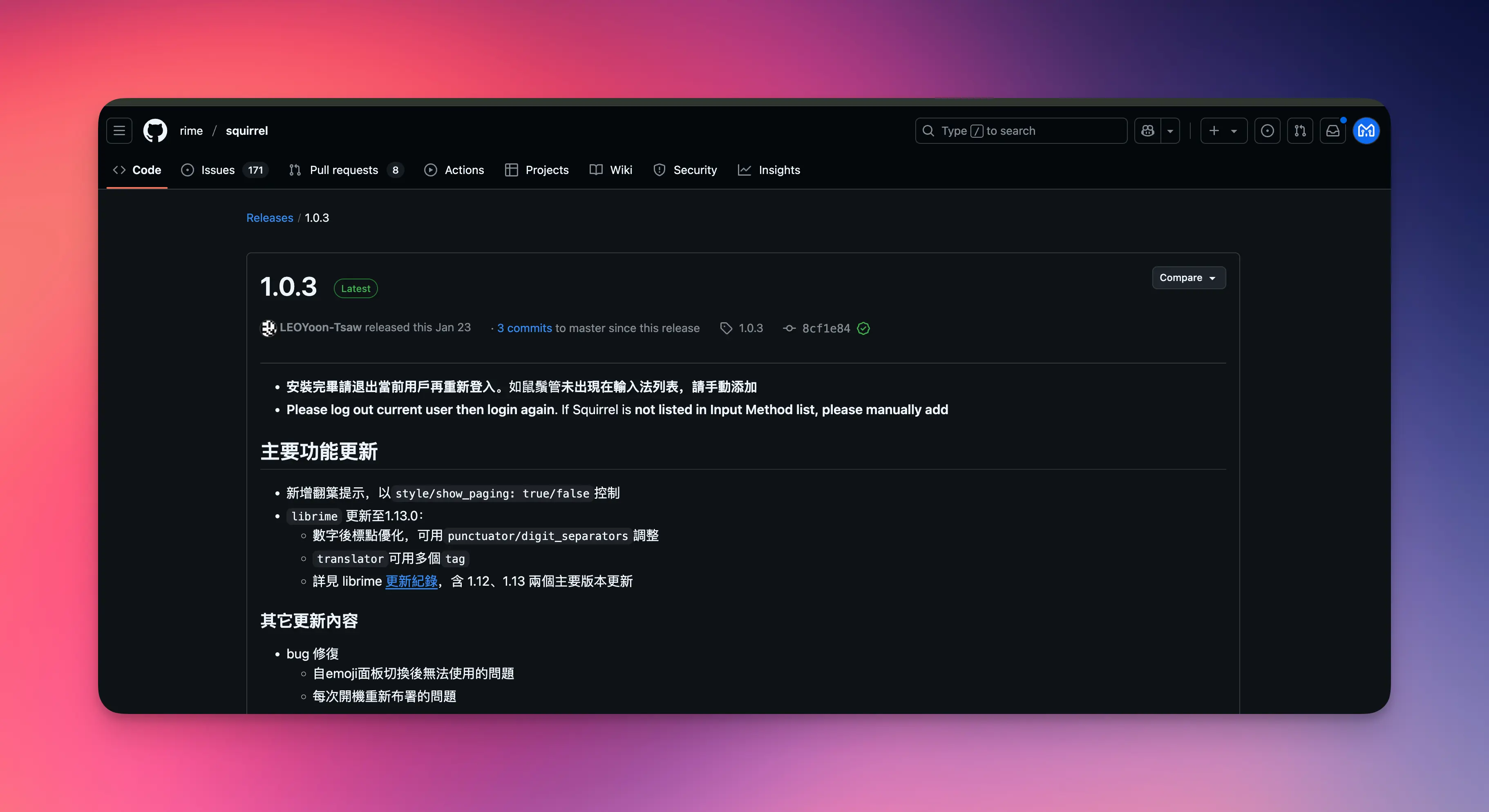Open the 更新紀錄 changelog link

(411, 581)
